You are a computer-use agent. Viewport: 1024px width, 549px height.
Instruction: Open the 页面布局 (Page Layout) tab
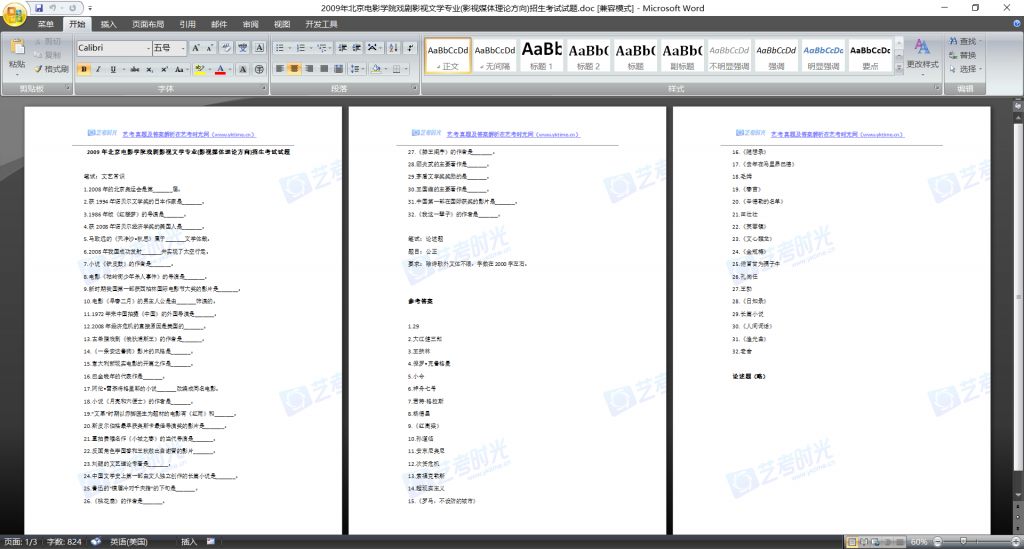(x=147, y=24)
